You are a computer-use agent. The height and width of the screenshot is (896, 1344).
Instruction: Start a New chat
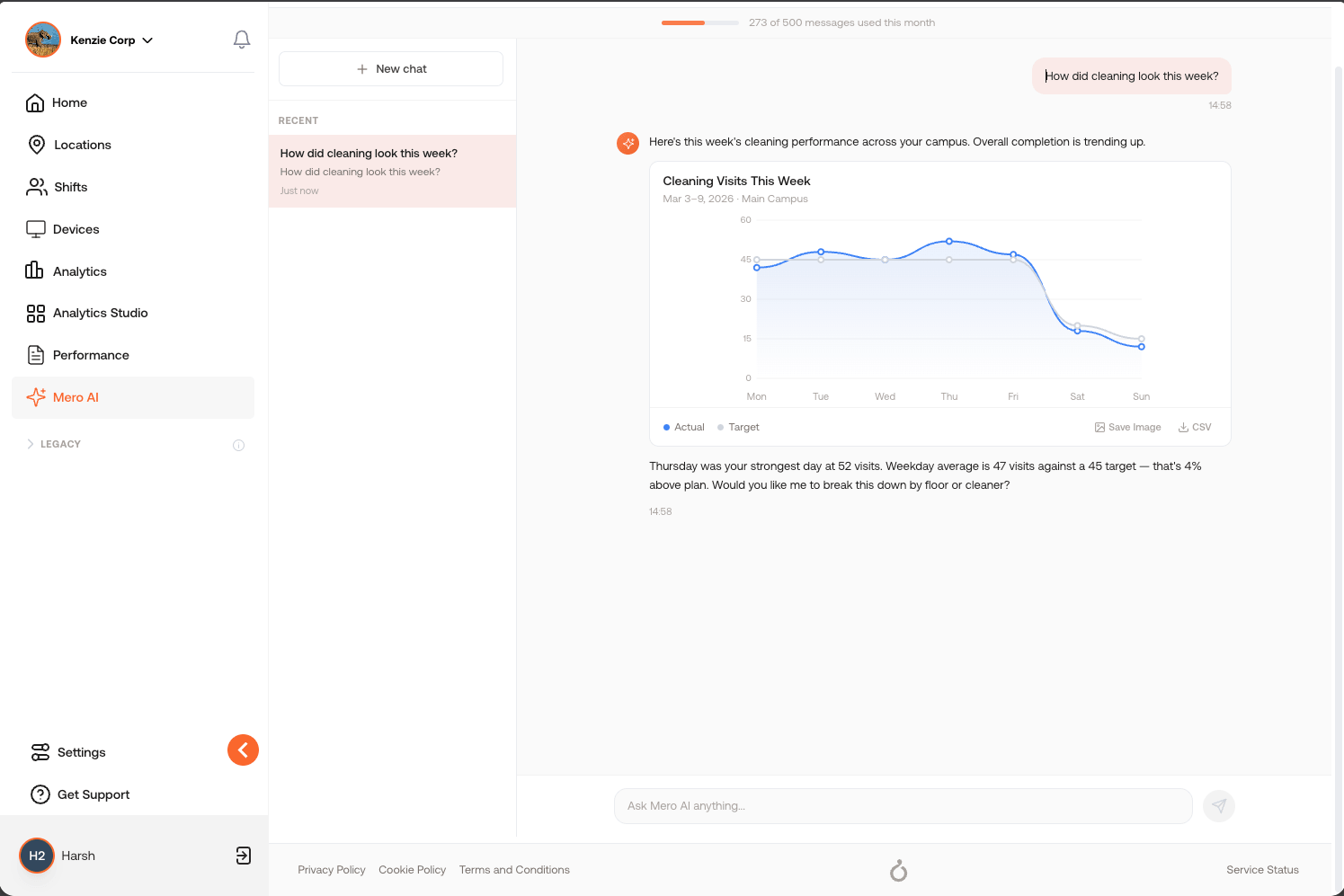coord(391,69)
